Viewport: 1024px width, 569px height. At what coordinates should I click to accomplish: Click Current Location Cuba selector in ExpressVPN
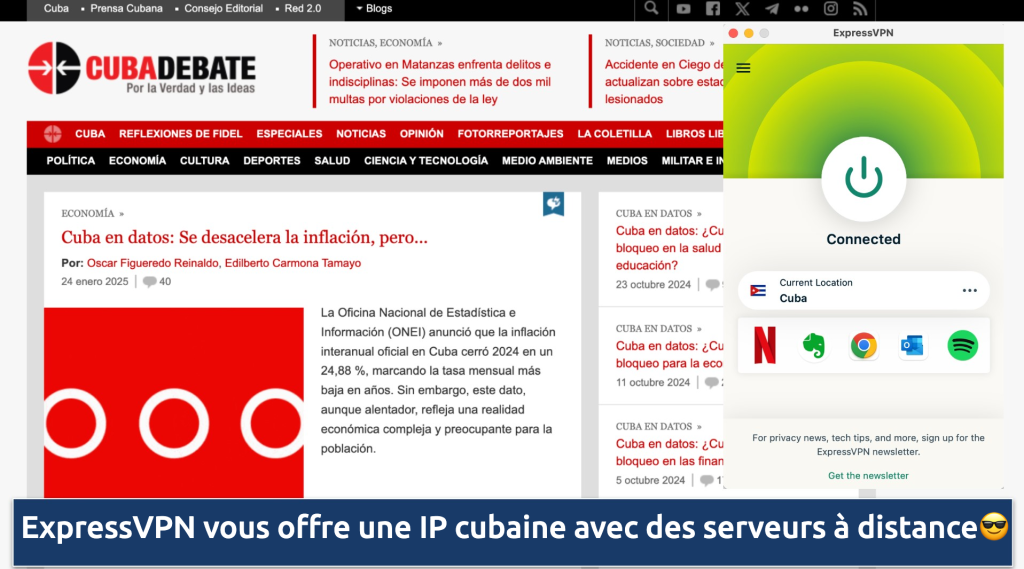point(863,291)
